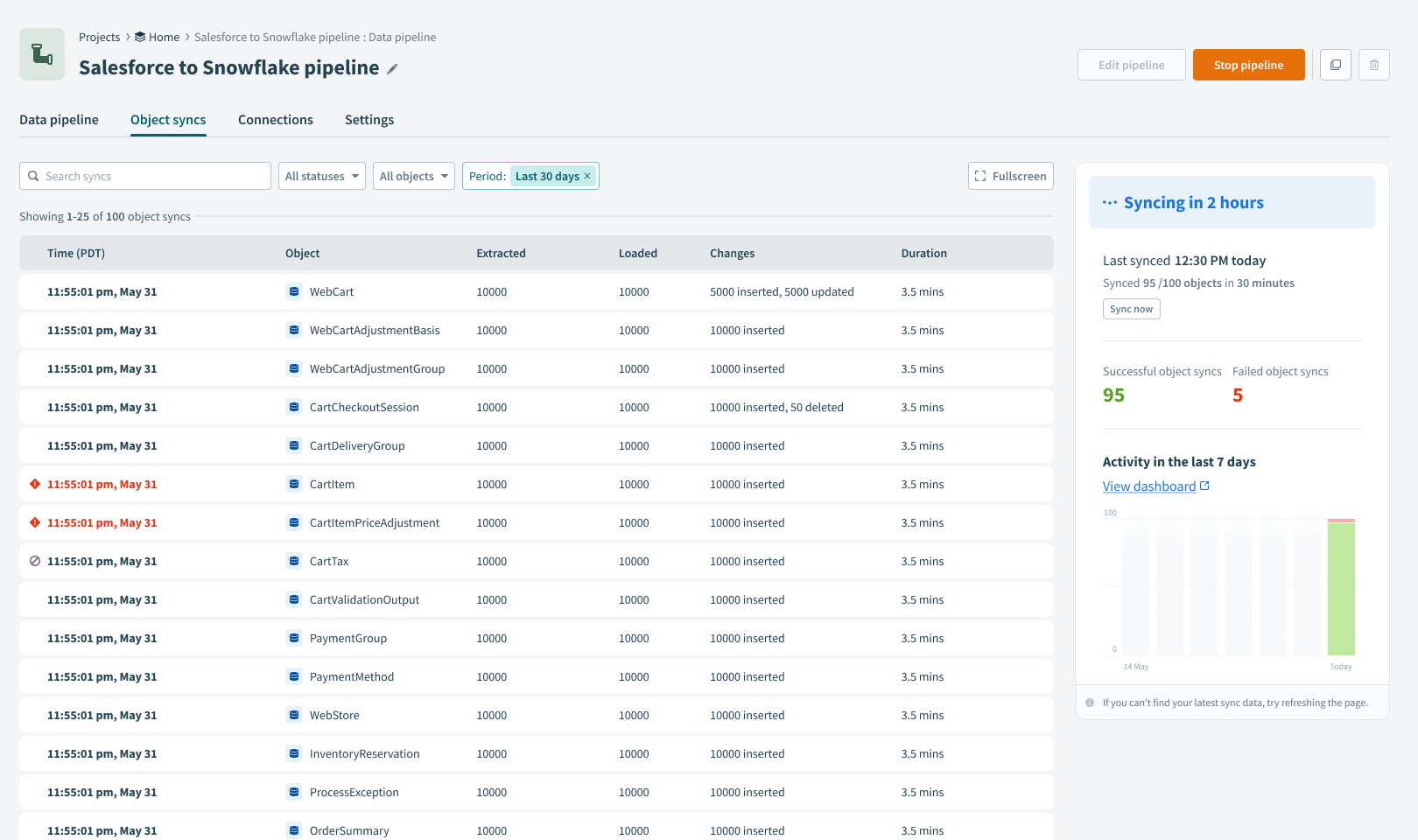The image size is (1418, 840).
Task: Click the failed object syncs count 5
Action: [x=1238, y=395]
